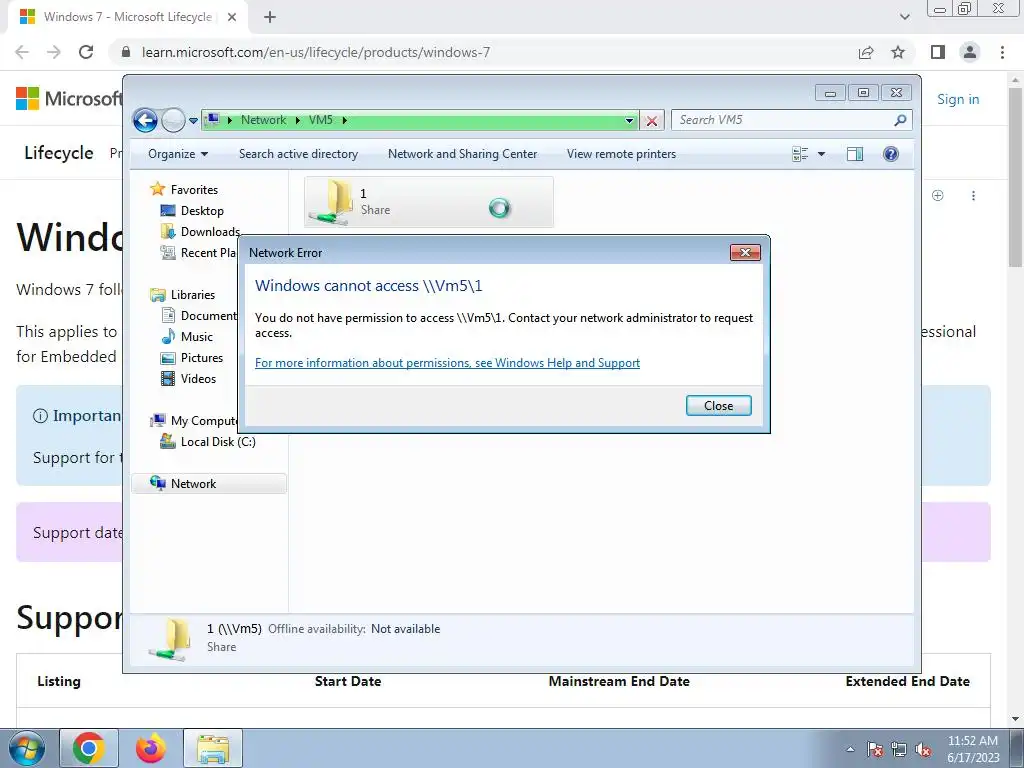Close the Windows 7 Lifecycle tab
The image size is (1024, 768).
point(232,17)
